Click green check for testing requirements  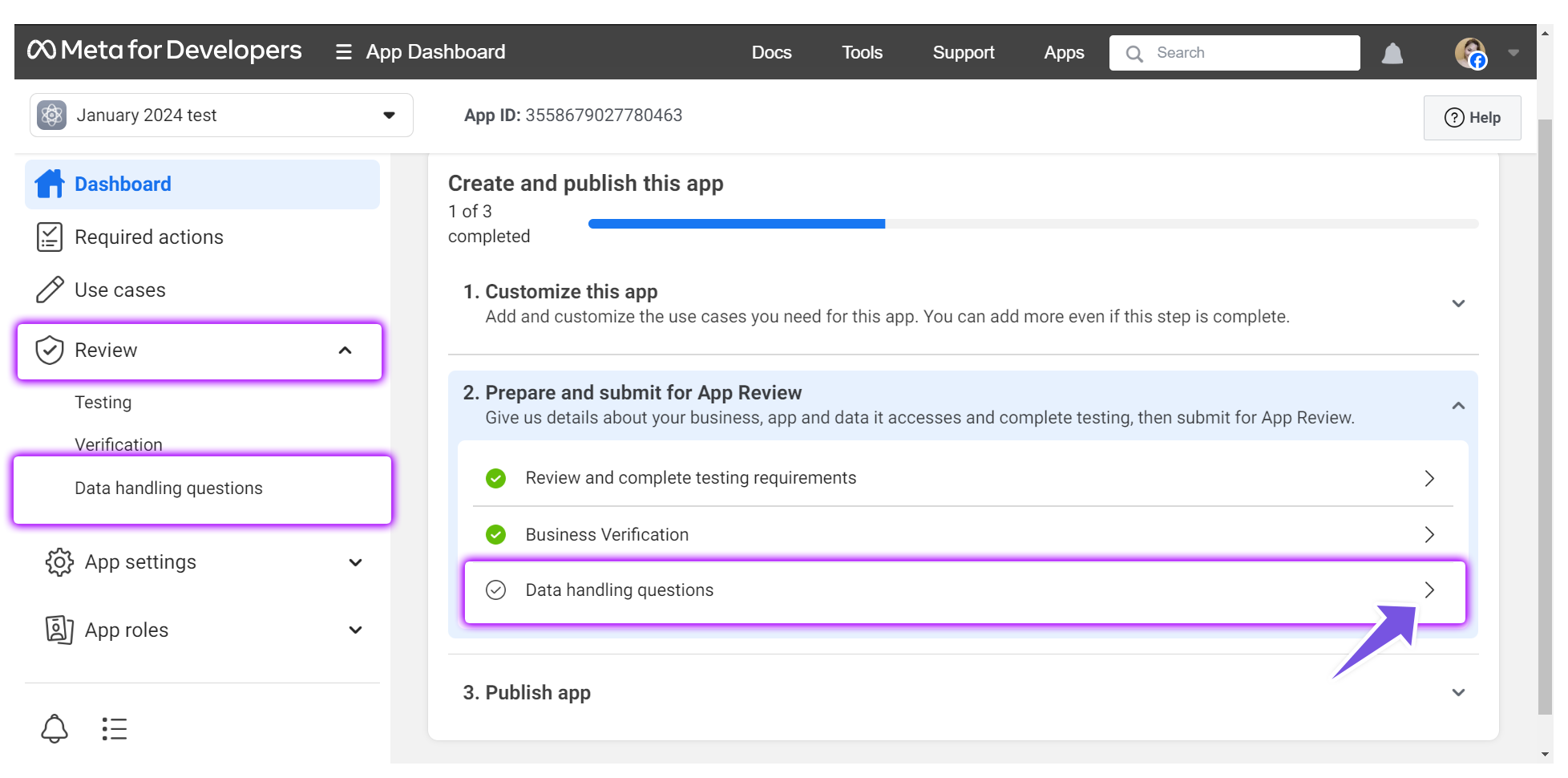pos(496,478)
